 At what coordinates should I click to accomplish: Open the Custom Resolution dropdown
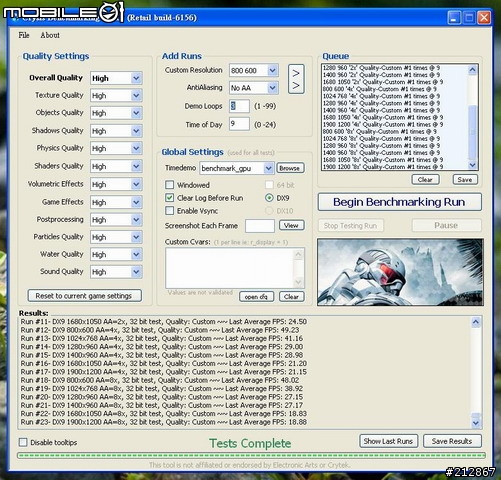pyautogui.click(x=272, y=70)
